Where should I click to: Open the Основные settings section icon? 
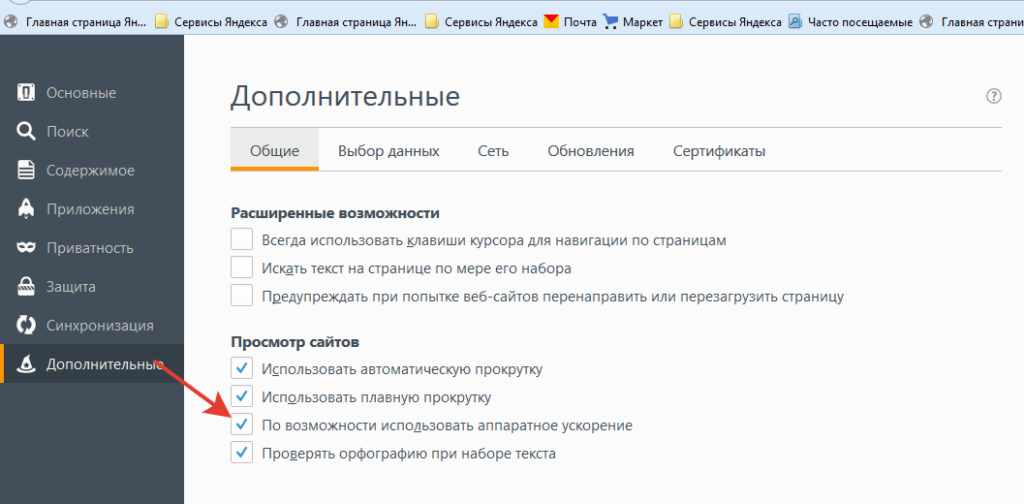tap(27, 93)
